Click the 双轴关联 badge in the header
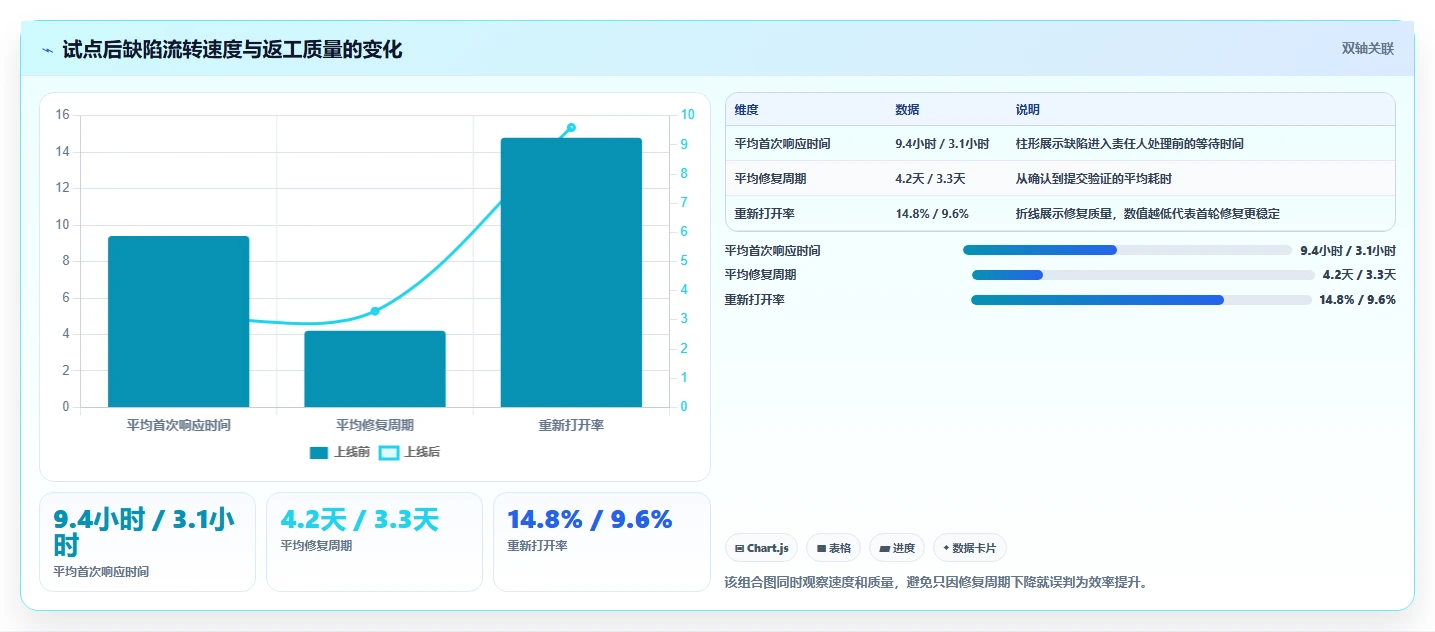This screenshot has width=1435, height=632. [x=1367, y=49]
